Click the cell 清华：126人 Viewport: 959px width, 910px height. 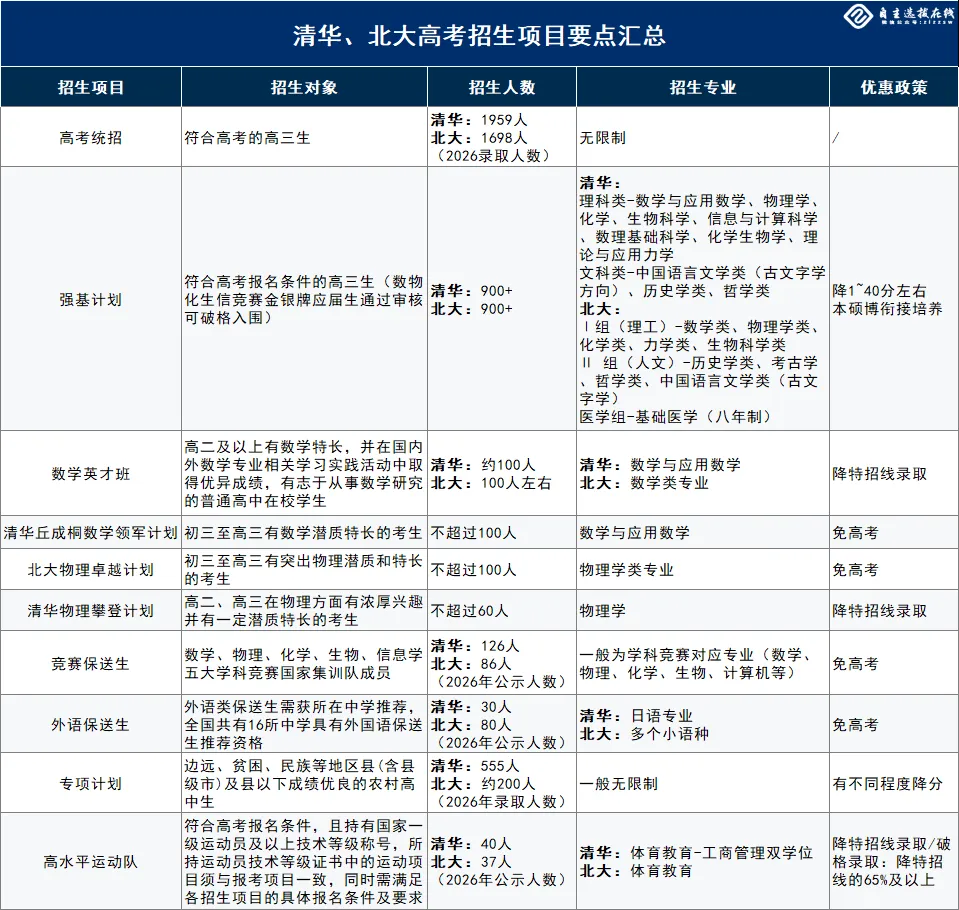pos(502,663)
